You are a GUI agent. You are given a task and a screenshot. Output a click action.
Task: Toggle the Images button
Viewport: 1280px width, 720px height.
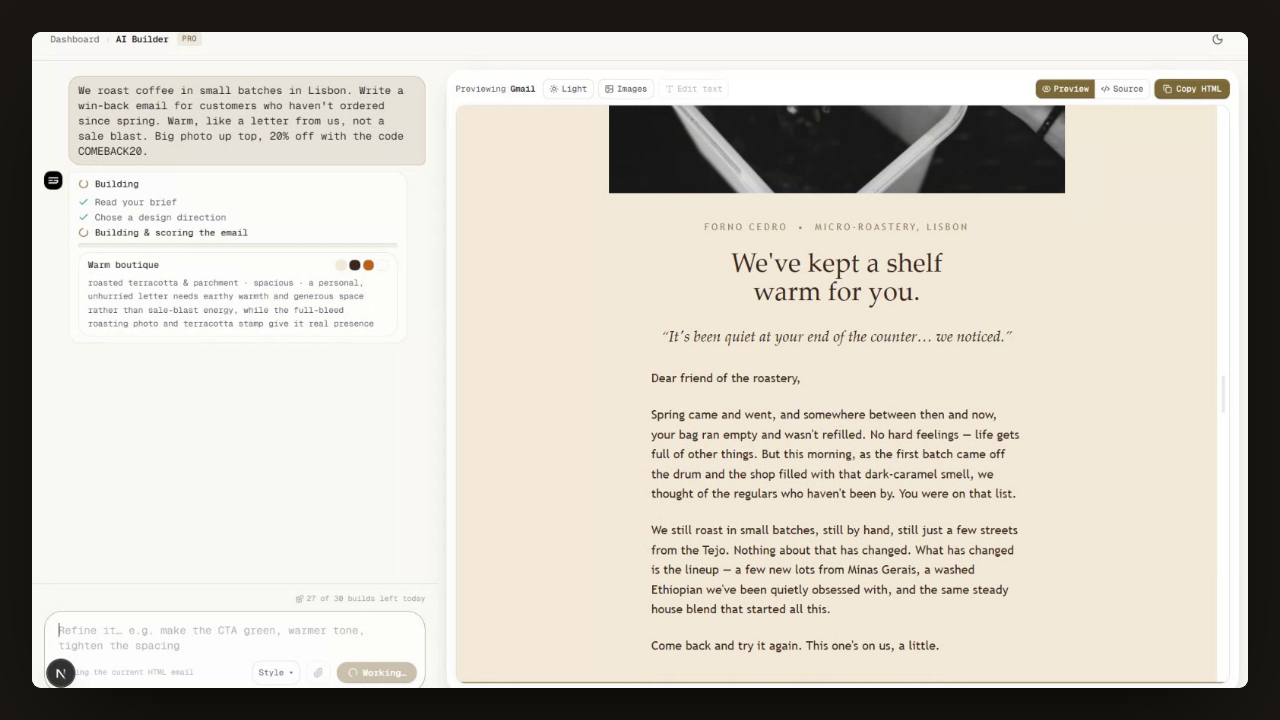tap(626, 89)
